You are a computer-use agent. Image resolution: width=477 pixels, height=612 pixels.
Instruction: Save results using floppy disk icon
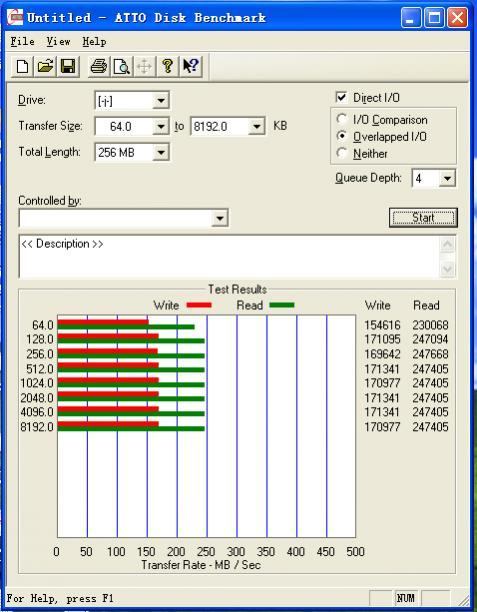click(x=68, y=66)
